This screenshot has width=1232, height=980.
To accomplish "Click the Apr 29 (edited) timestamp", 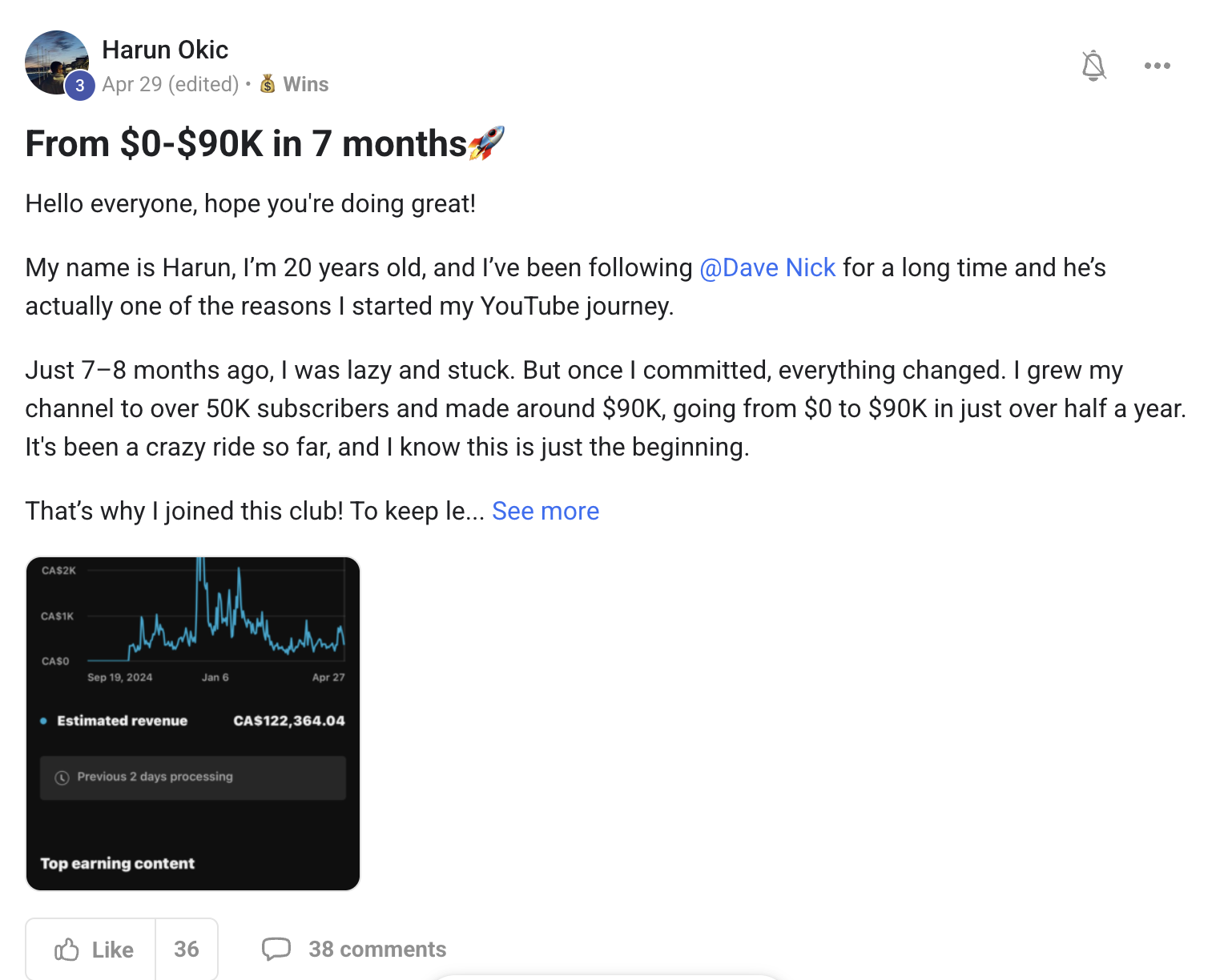I will [x=171, y=84].
